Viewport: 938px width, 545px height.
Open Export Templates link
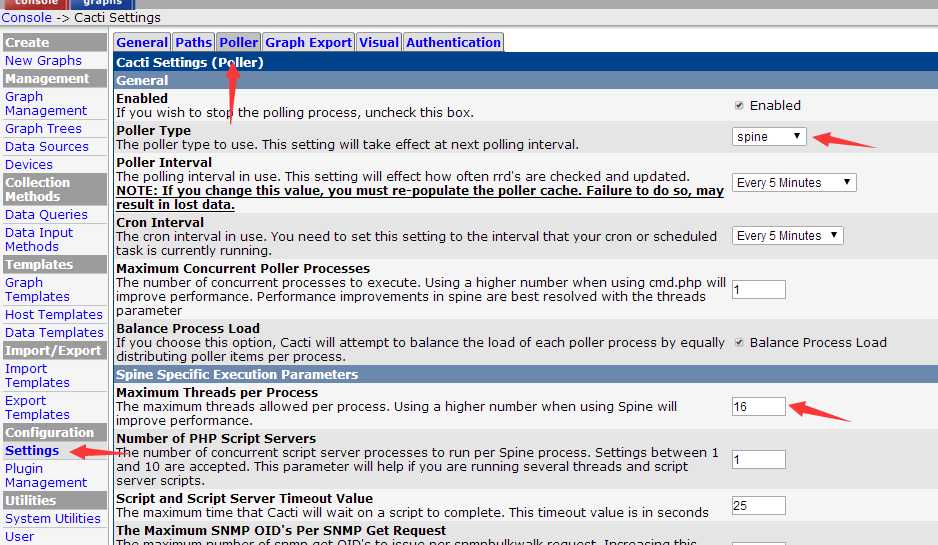click(x=37, y=407)
